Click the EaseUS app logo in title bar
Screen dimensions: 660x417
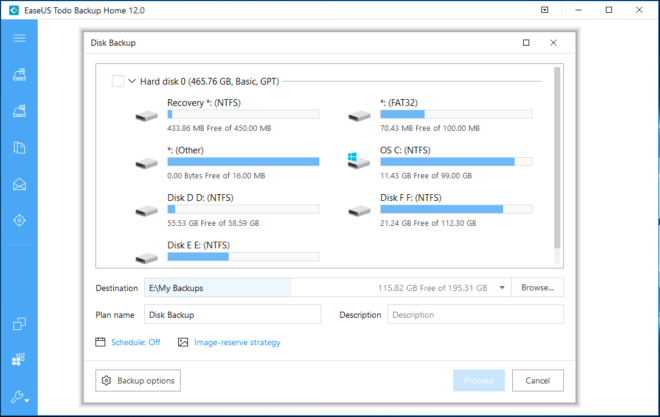(14, 10)
